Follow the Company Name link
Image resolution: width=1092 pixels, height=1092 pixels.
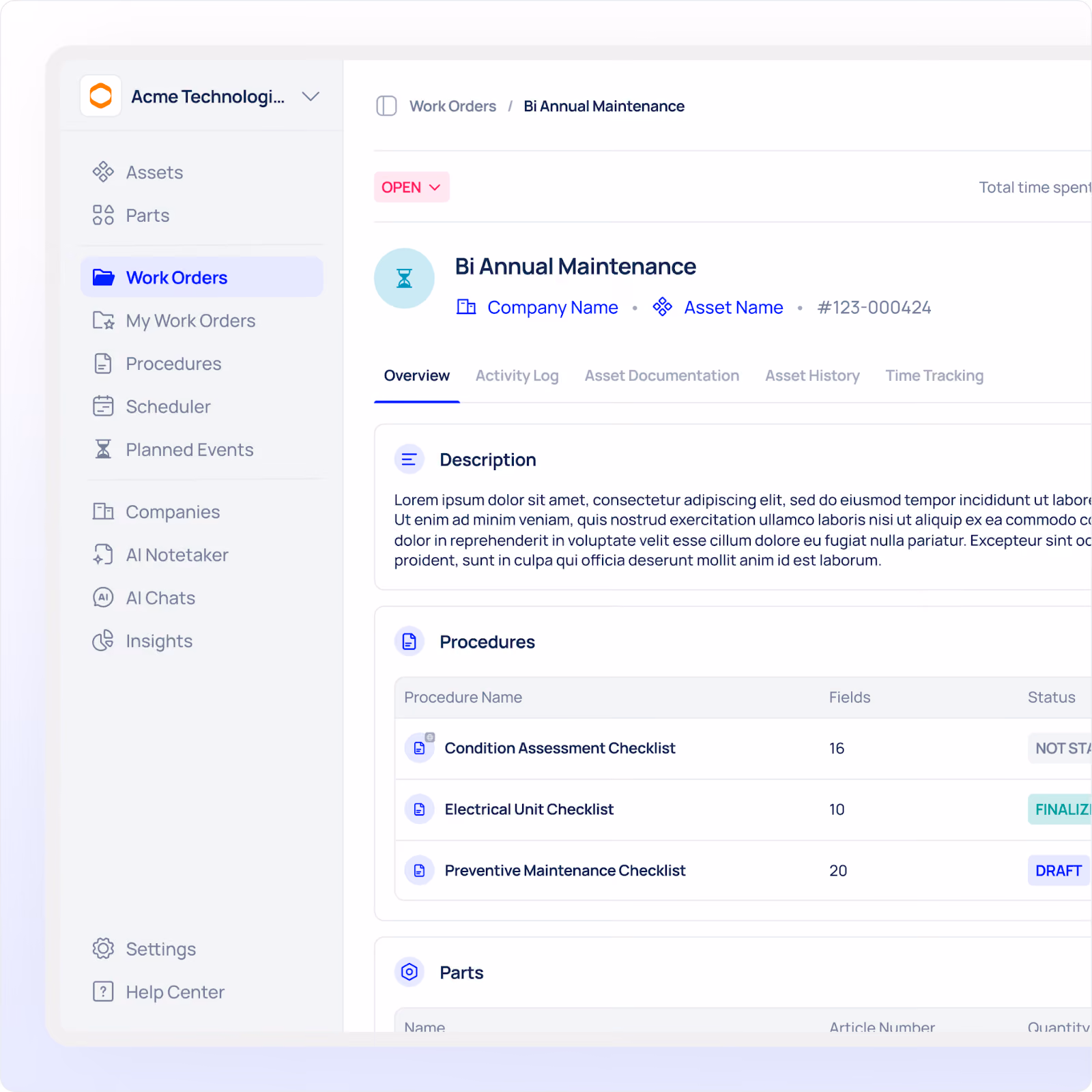[x=552, y=307]
